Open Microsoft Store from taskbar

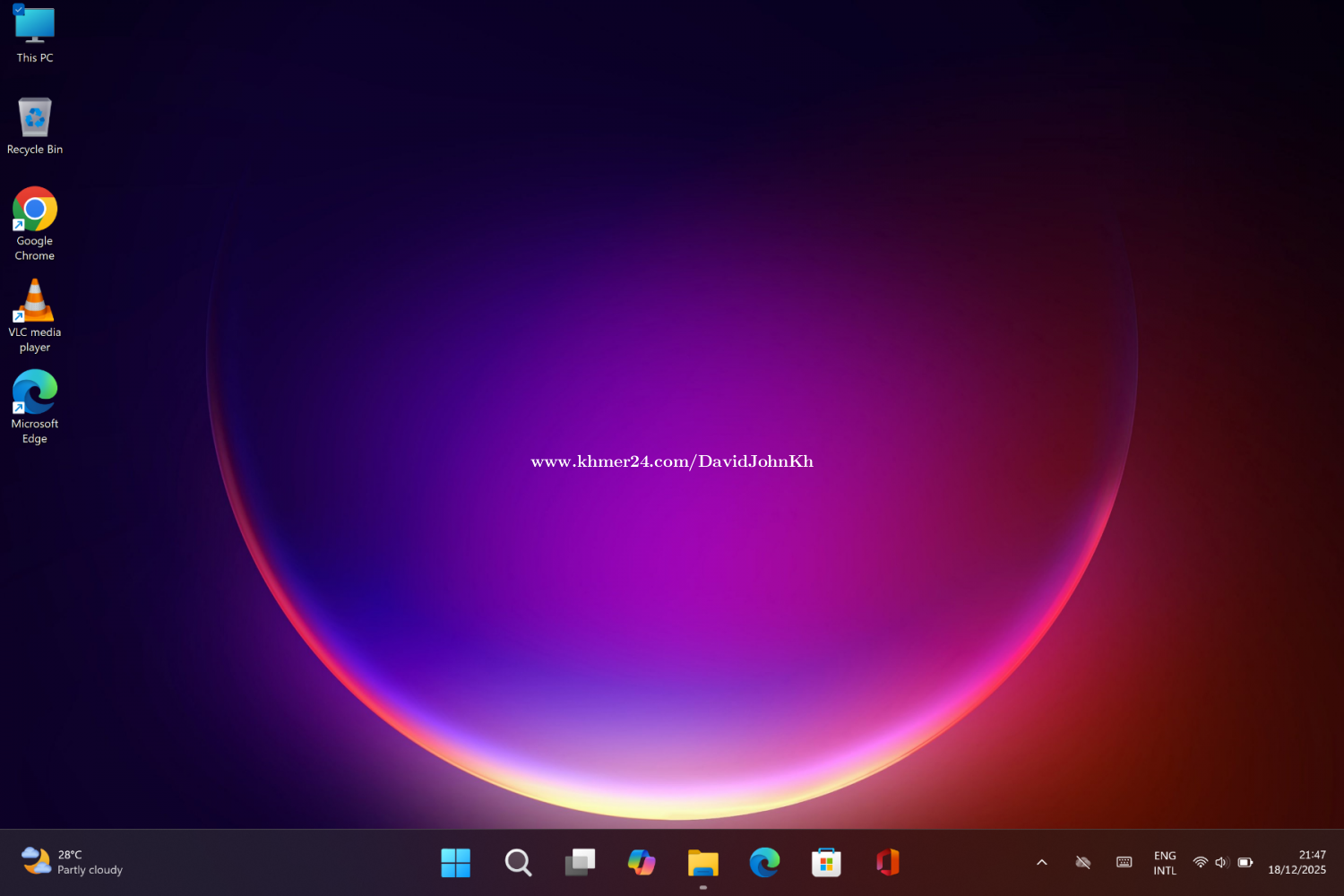(826, 863)
